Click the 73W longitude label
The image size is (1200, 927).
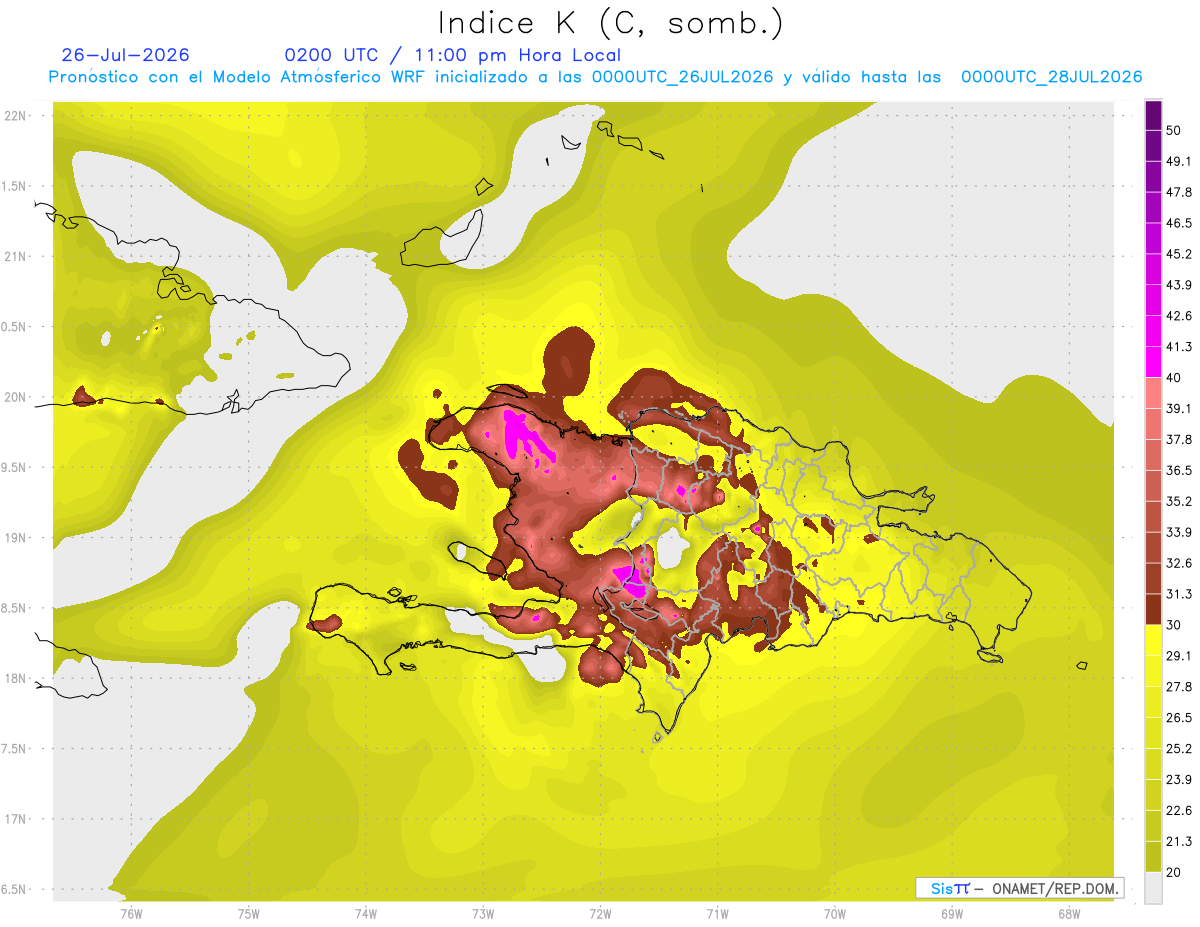(483, 913)
